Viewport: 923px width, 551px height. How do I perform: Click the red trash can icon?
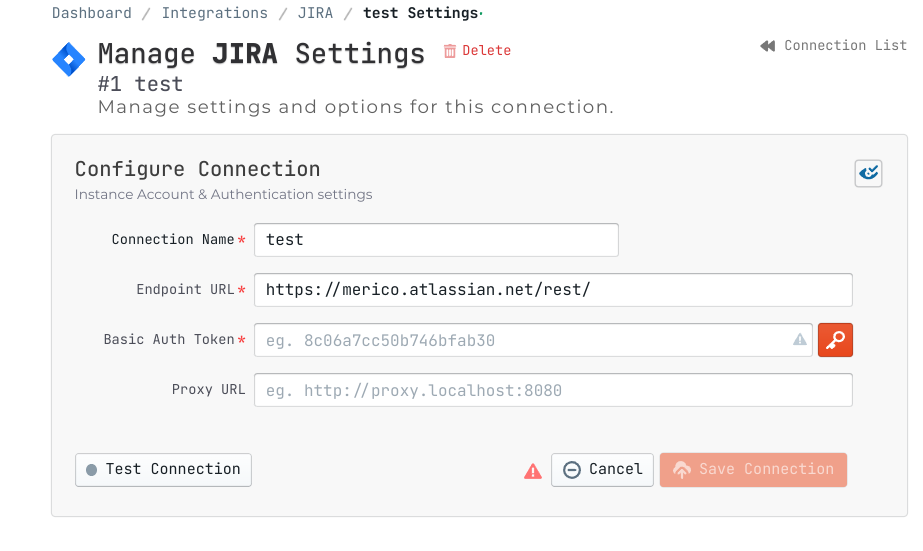(x=450, y=51)
